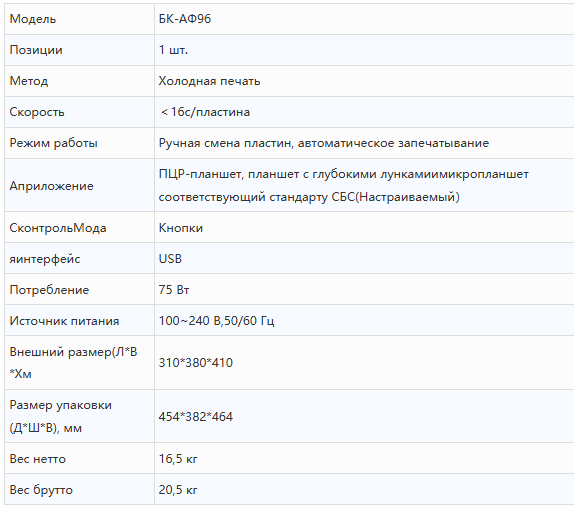Click the Позиции row label
Viewport: 586px width, 507px height.
pos(36,50)
